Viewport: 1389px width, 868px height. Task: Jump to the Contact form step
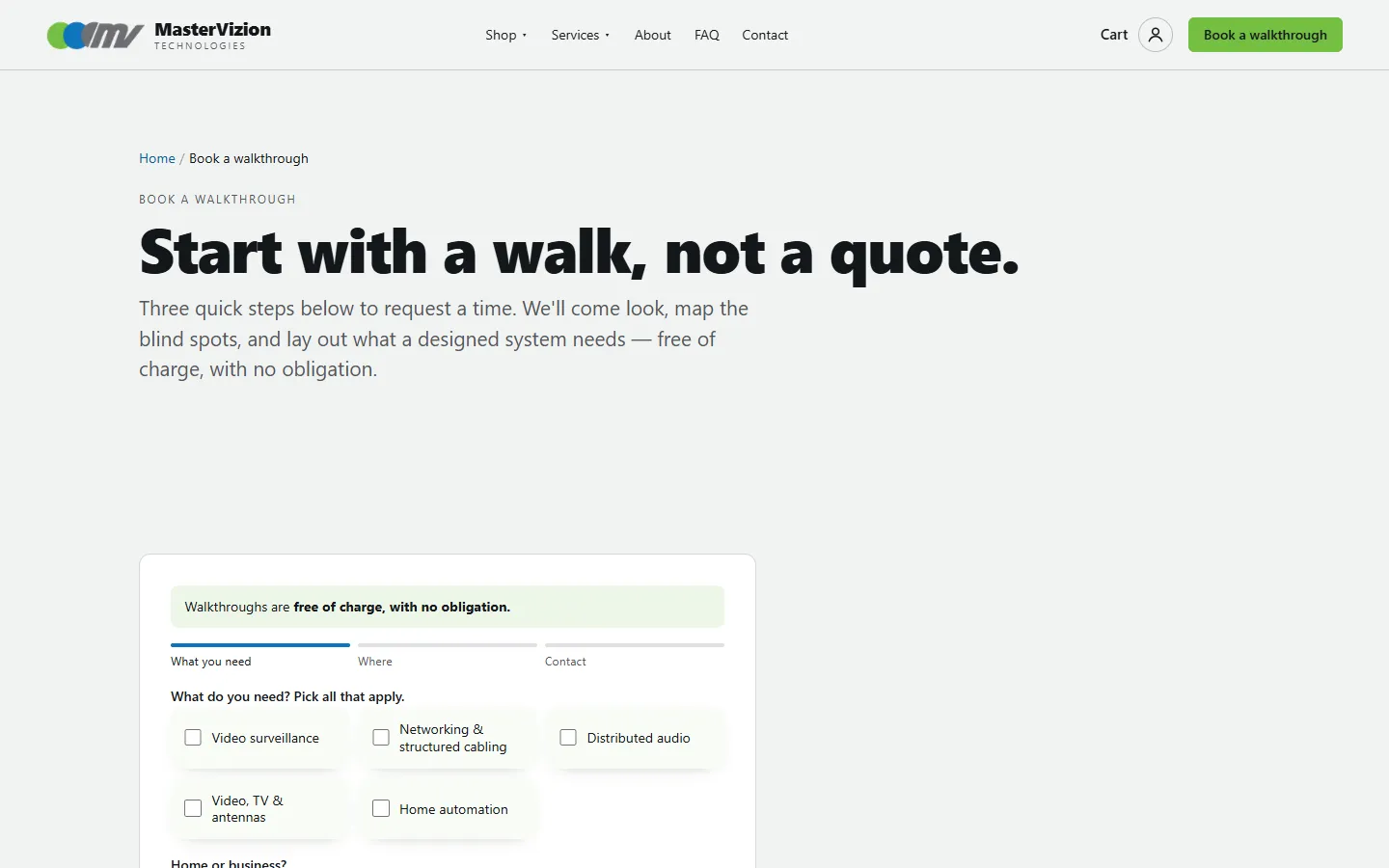[x=635, y=656]
